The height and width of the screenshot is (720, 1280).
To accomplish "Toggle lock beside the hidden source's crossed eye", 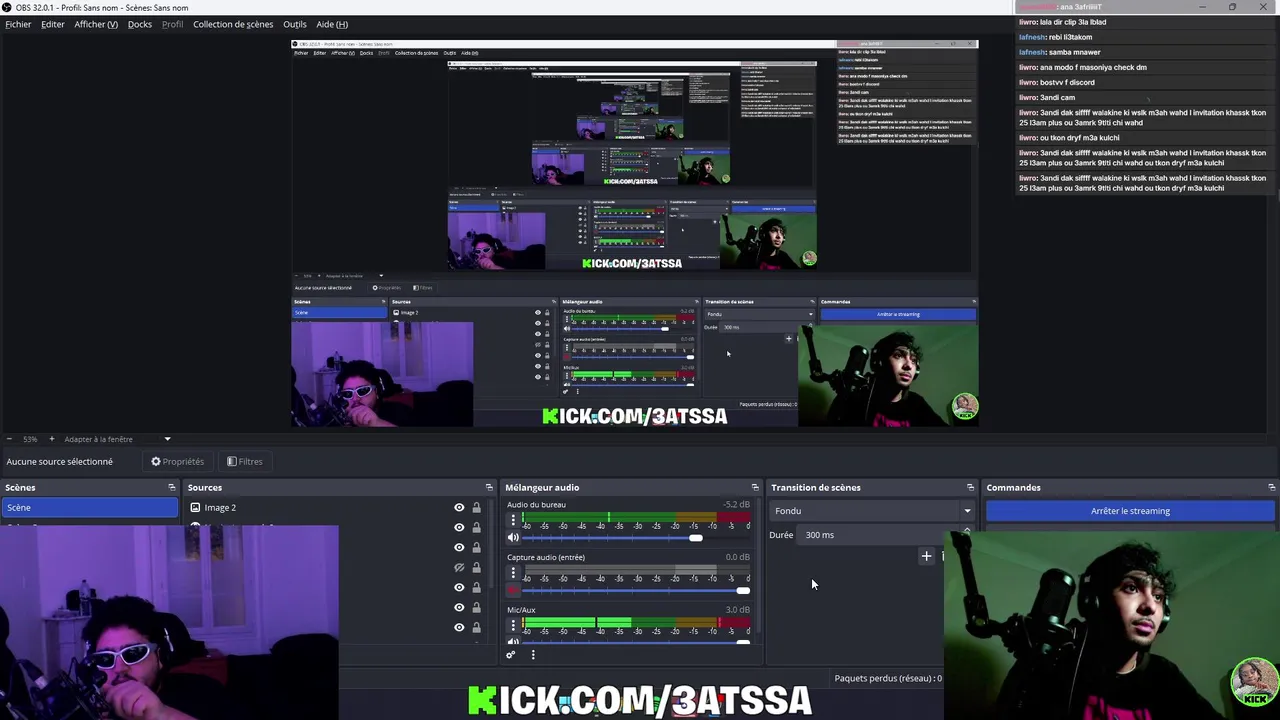I will point(476,567).
